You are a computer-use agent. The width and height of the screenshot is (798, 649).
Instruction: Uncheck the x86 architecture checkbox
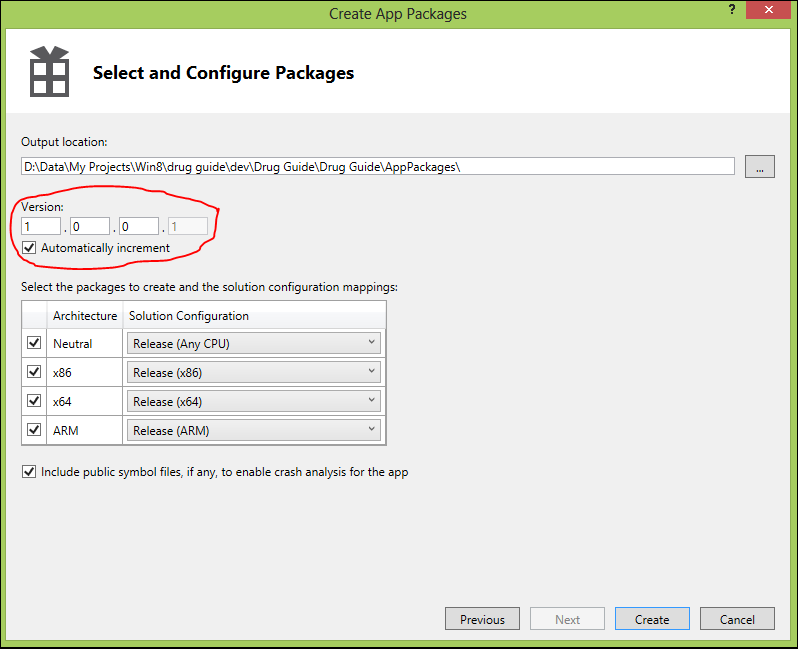(x=35, y=372)
